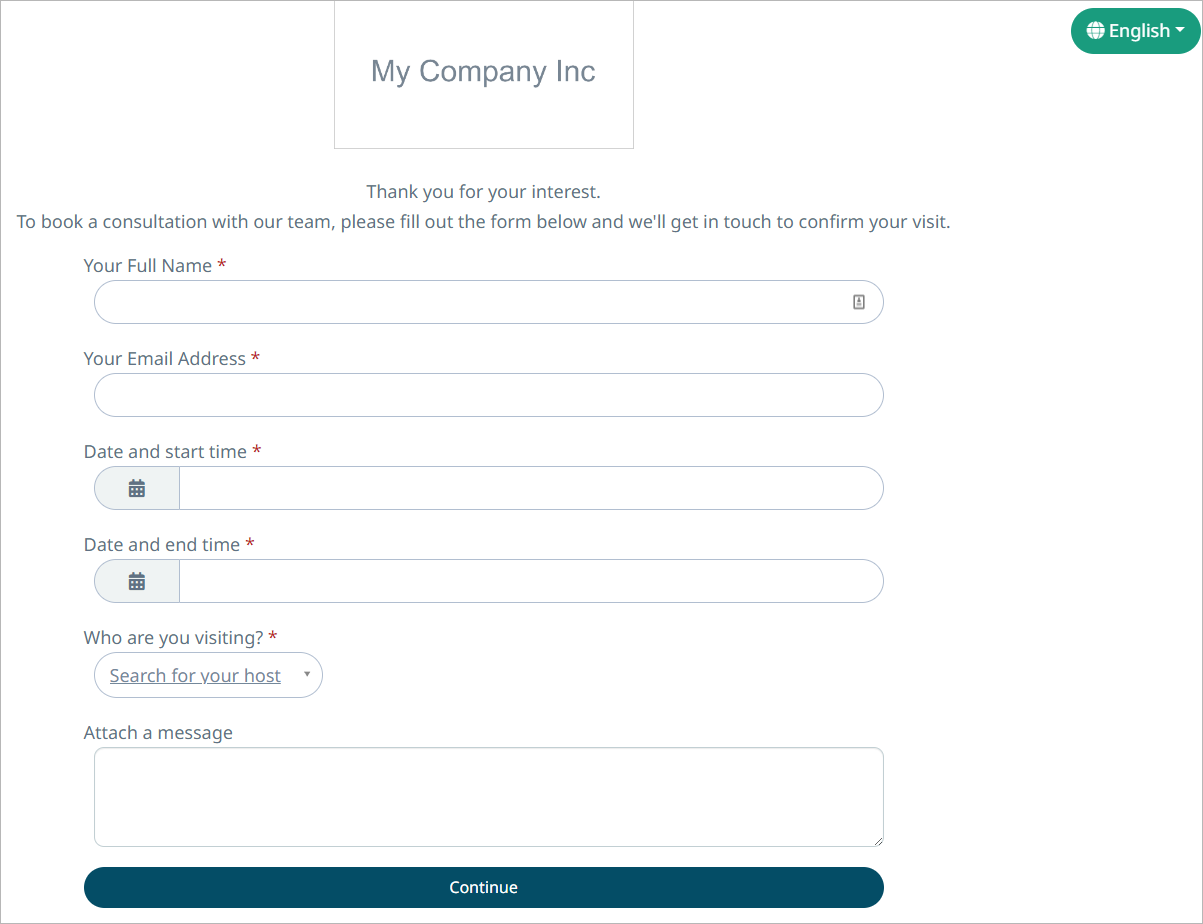The width and height of the screenshot is (1203, 924).
Task: Click the "Who are you visiting?" label
Action: pos(174,638)
